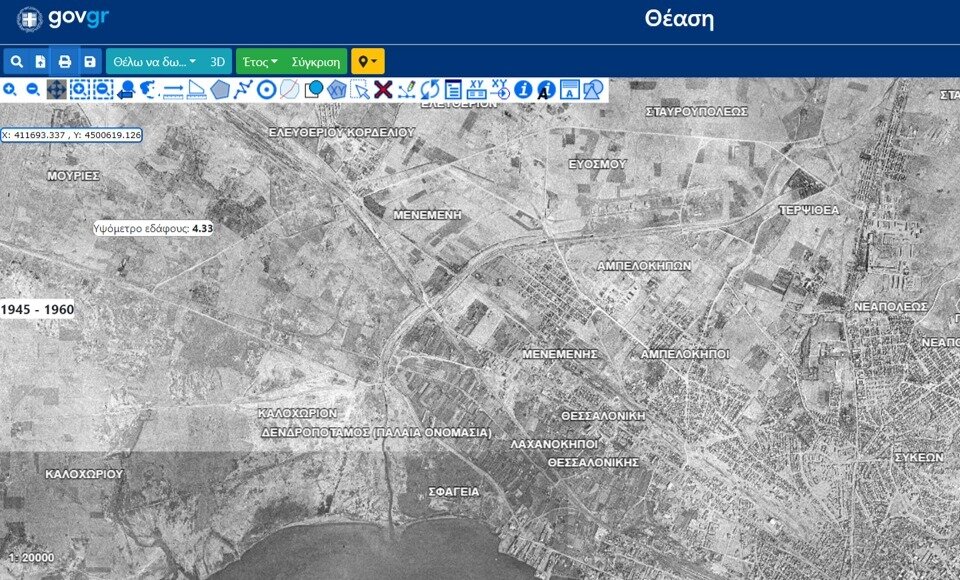Click the 'ΚΑΛΟΧΩΡΙΟΝ' map label
960x580 pixels.
(298, 413)
